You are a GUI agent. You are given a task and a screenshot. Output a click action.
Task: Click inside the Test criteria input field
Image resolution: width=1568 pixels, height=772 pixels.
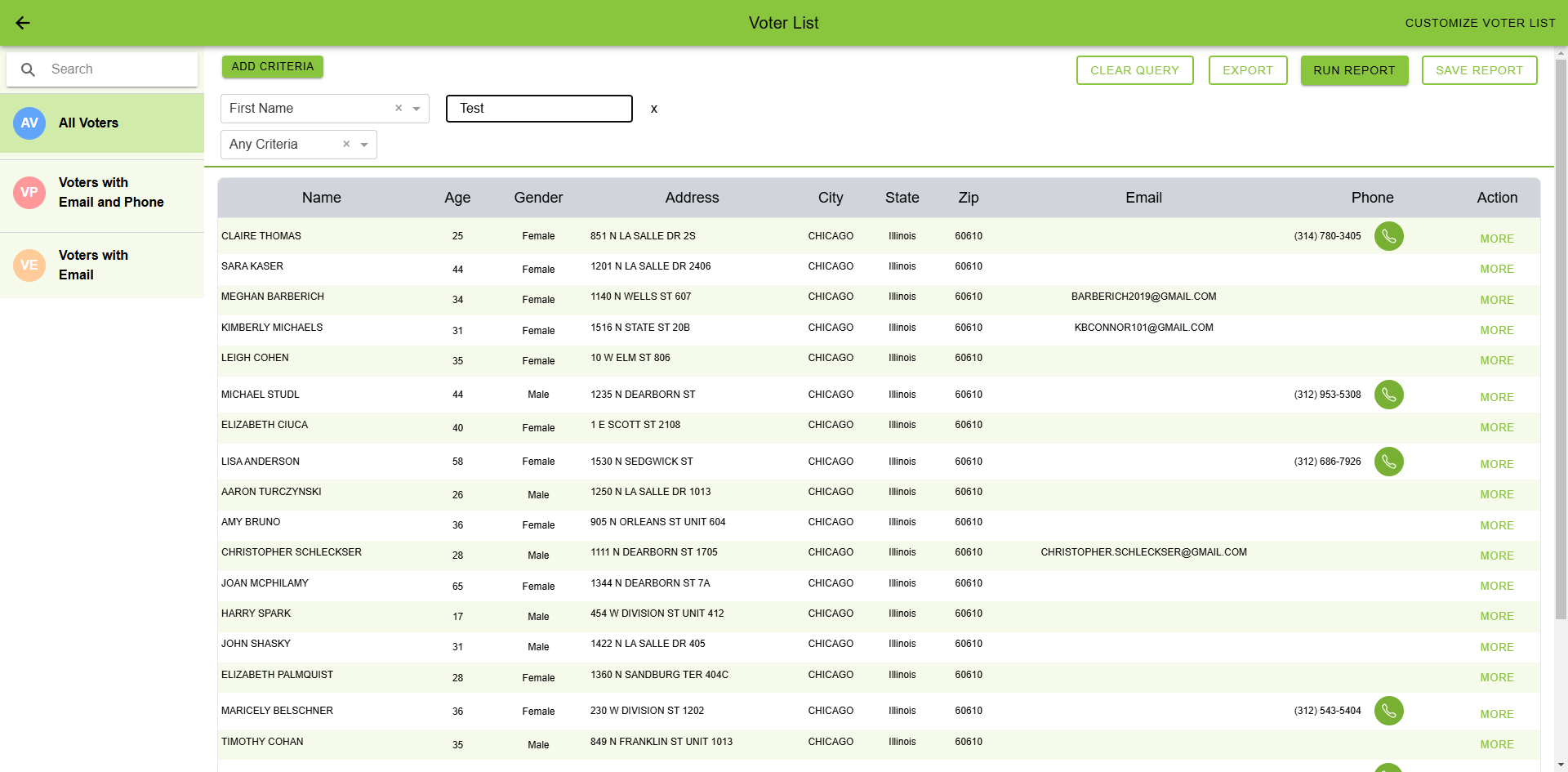(539, 108)
